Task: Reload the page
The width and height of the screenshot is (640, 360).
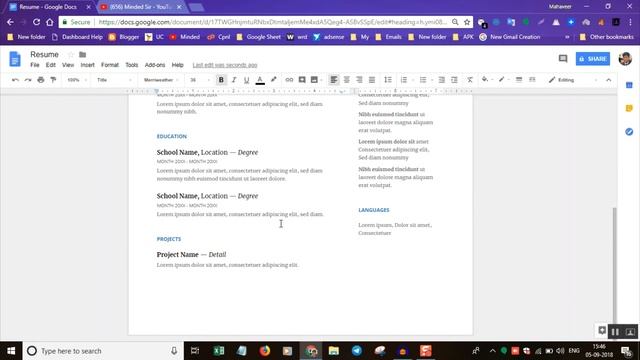Action: click(x=36, y=22)
